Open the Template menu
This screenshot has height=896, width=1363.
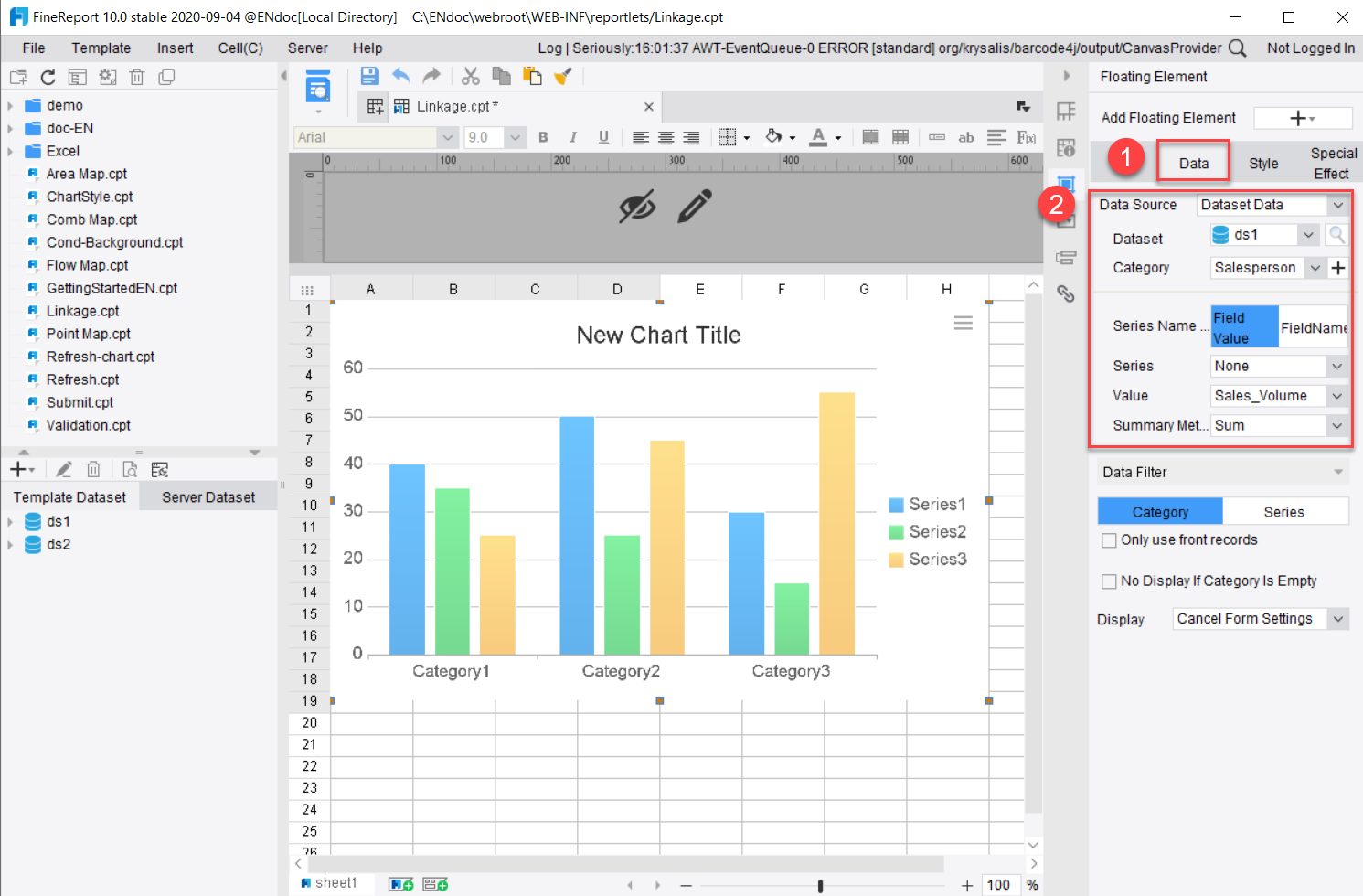tap(101, 48)
